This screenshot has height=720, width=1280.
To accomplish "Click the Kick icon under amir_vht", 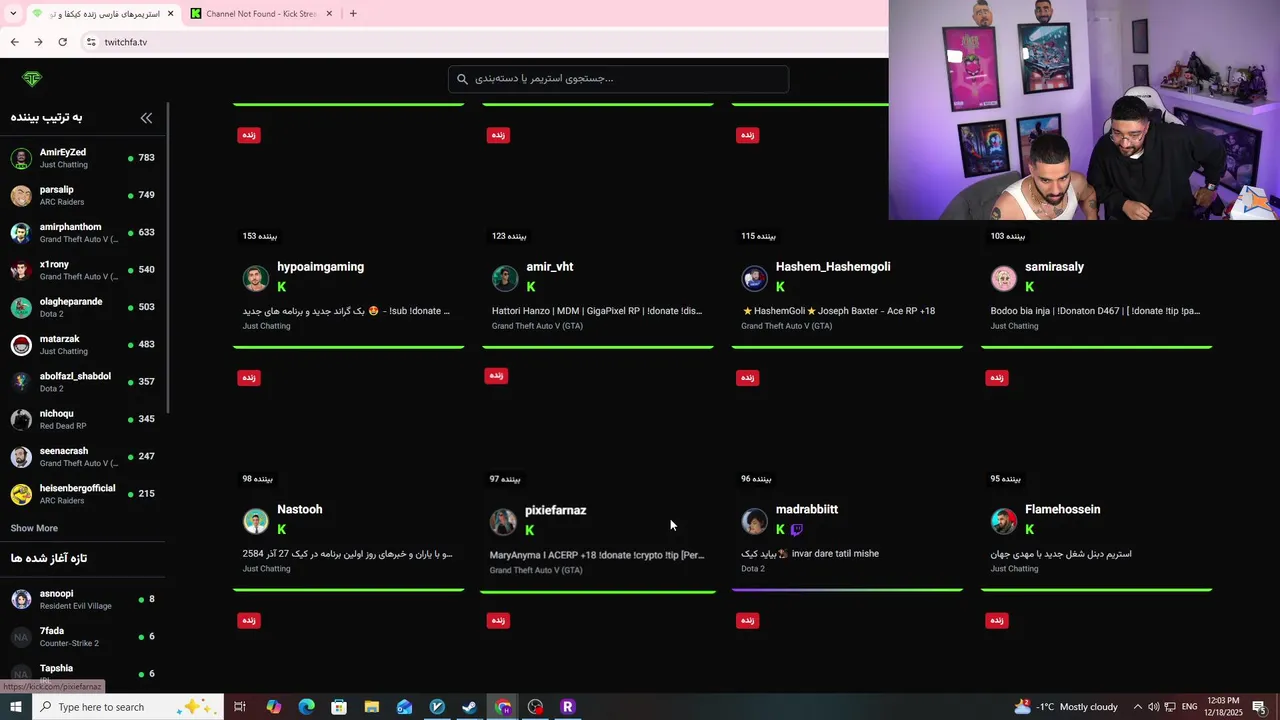I will coord(531,287).
